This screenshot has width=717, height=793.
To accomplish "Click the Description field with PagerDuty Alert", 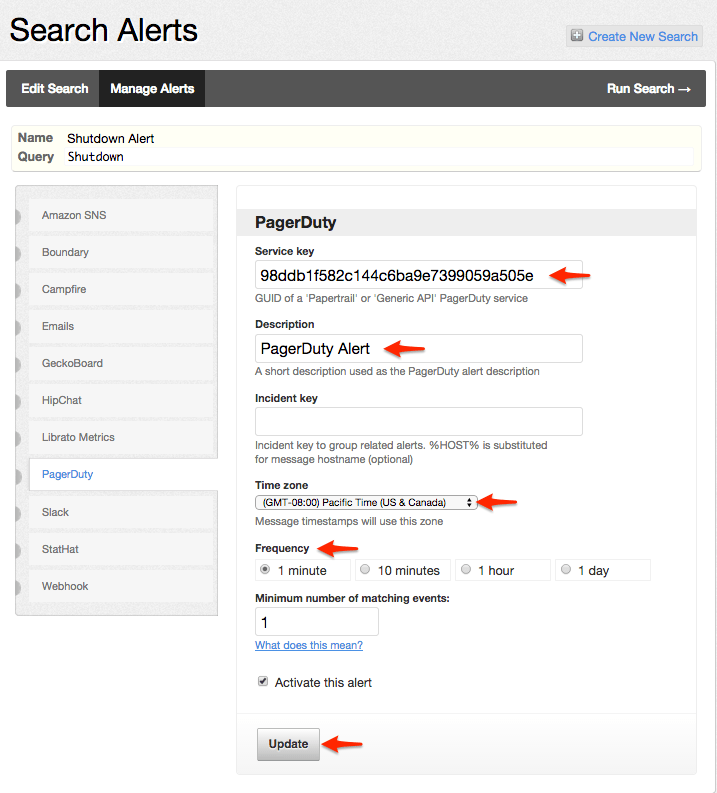I will pyautogui.click(x=419, y=348).
